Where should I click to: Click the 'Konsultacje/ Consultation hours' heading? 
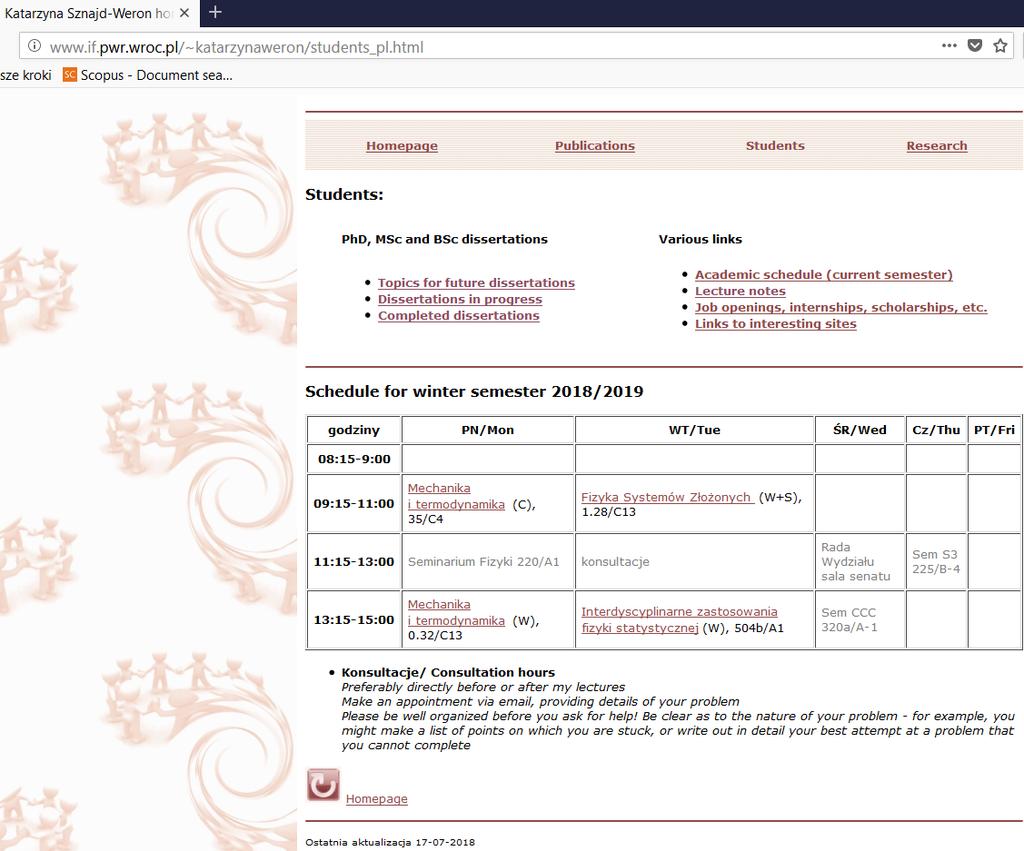pos(448,672)
